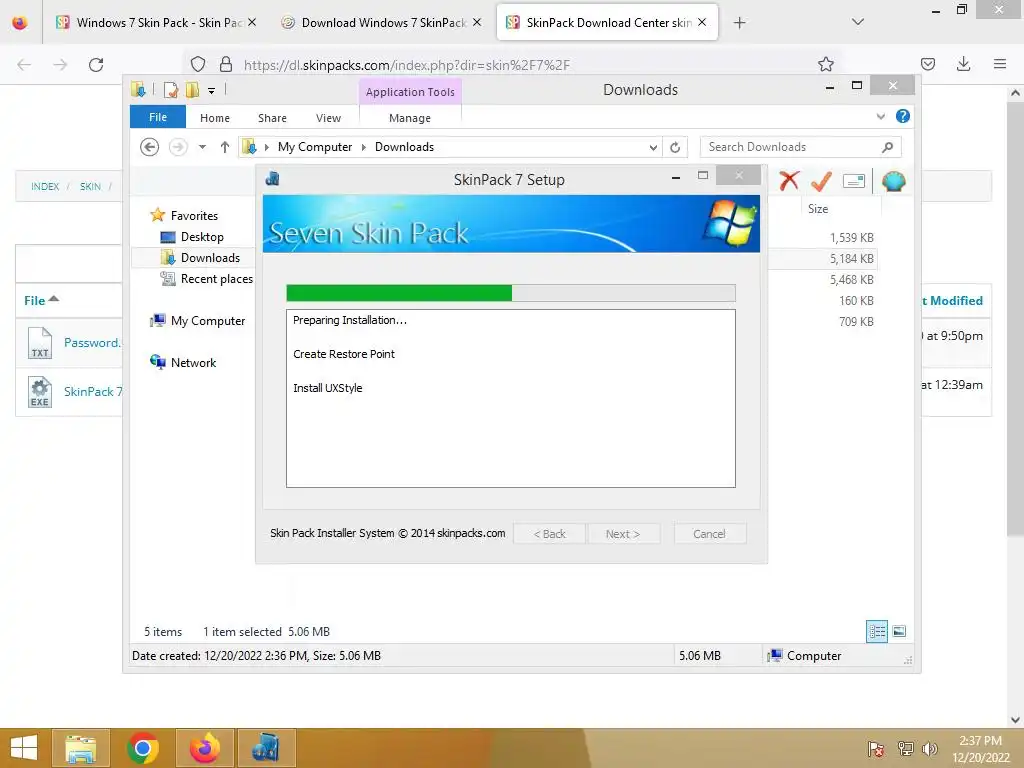1024x768 pixels.
Task: Open the Explorer File menu tab
Action: pos(158,117)
